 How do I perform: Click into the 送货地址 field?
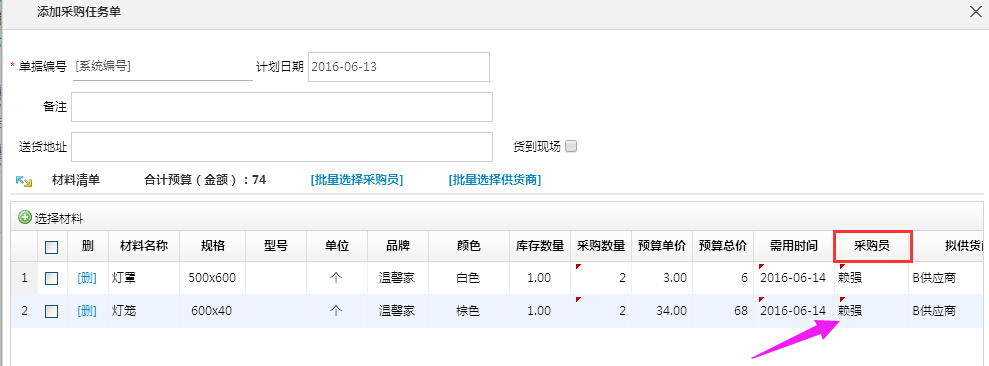282,147
